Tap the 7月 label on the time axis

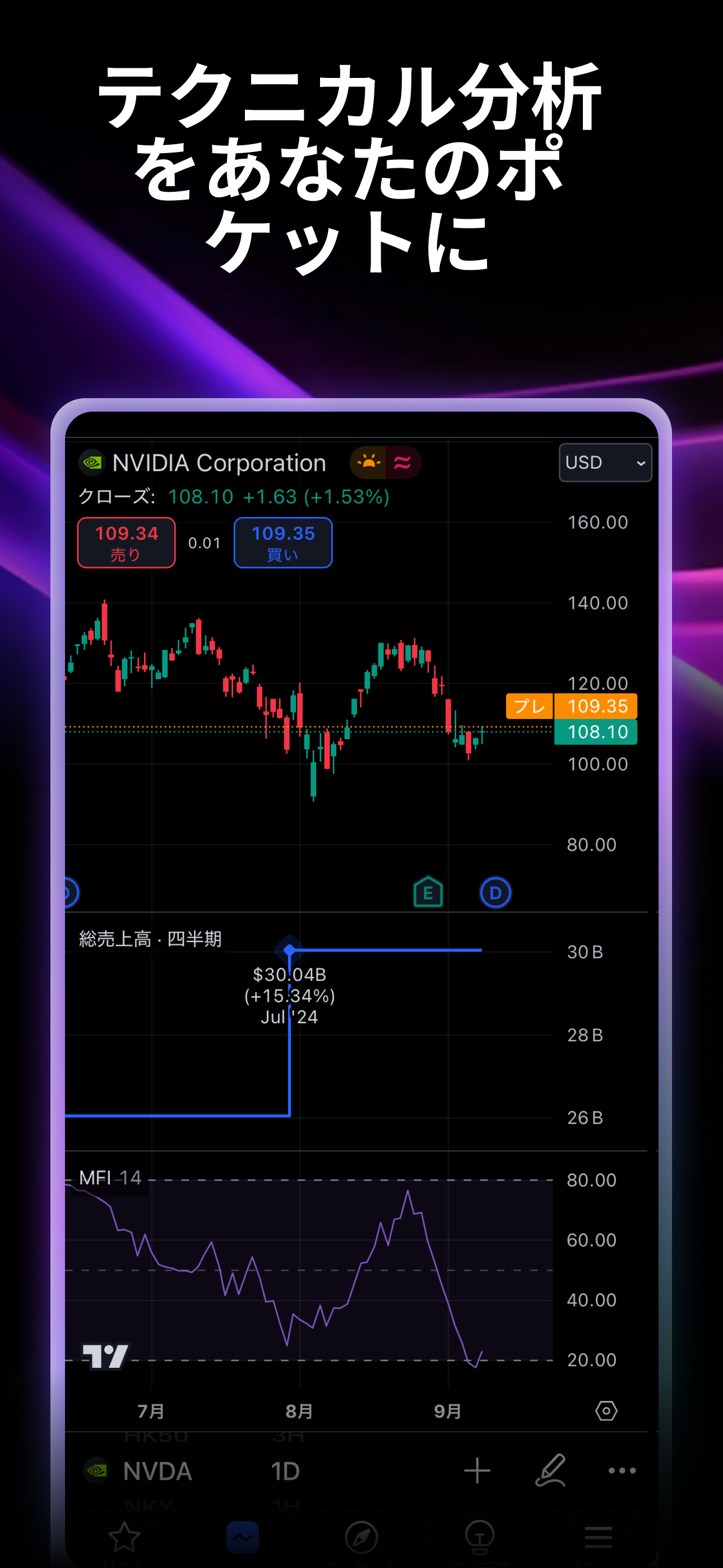(x=151, y=1411)
